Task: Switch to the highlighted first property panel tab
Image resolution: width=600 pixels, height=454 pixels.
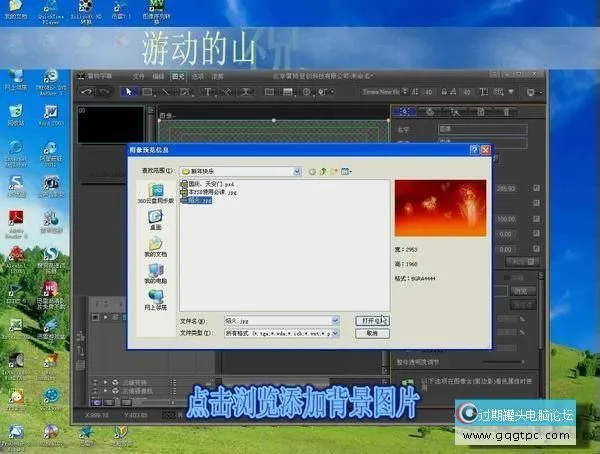Action: click(405, 111)
